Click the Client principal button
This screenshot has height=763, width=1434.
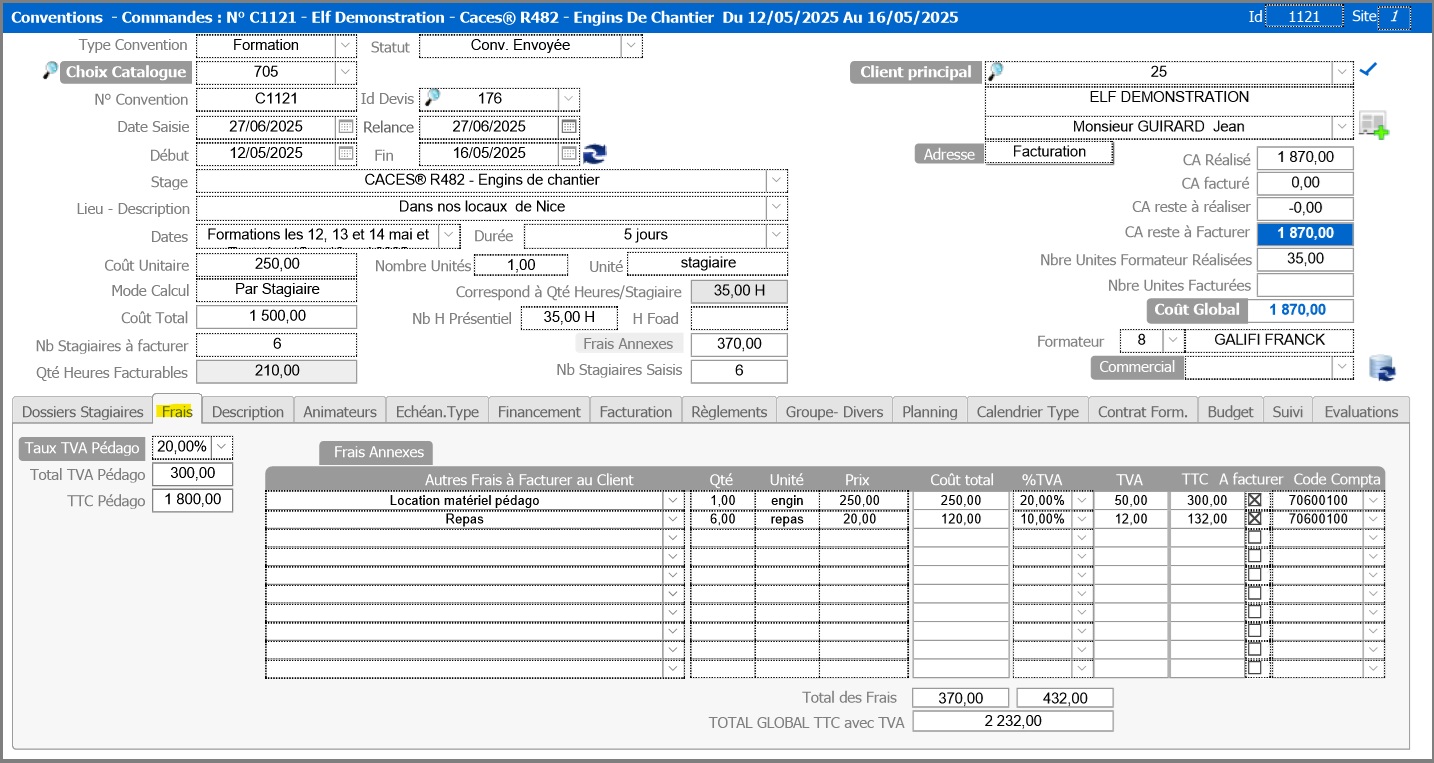pos(915,72)
